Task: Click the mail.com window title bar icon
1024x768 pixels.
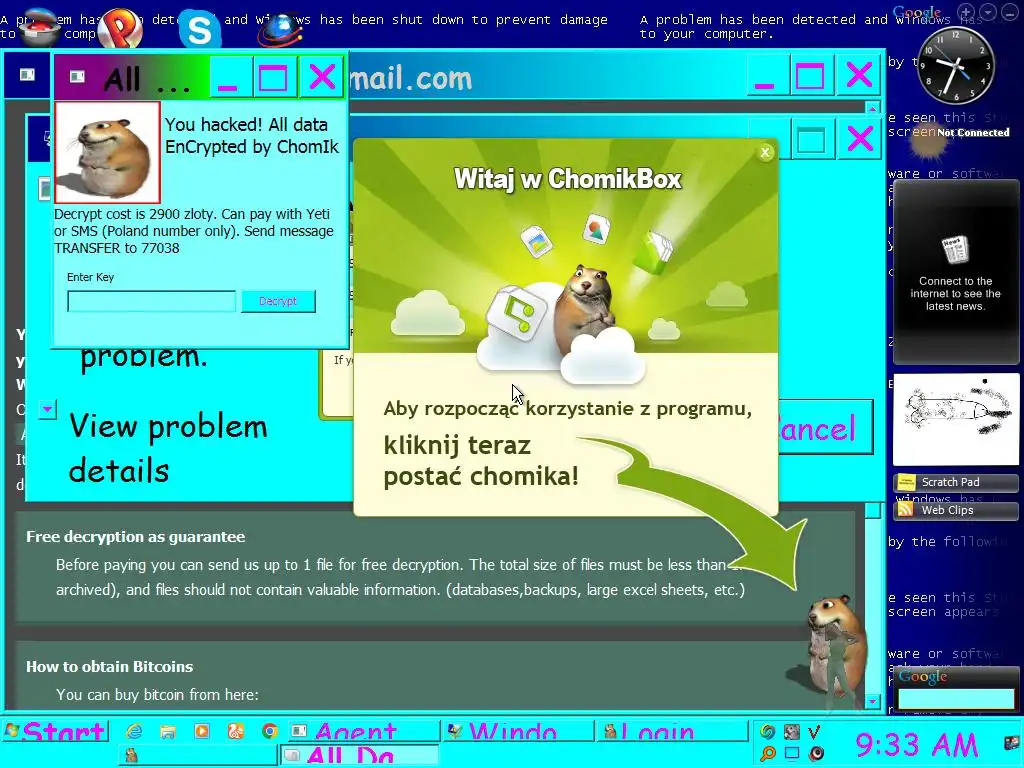Action: 27,74
